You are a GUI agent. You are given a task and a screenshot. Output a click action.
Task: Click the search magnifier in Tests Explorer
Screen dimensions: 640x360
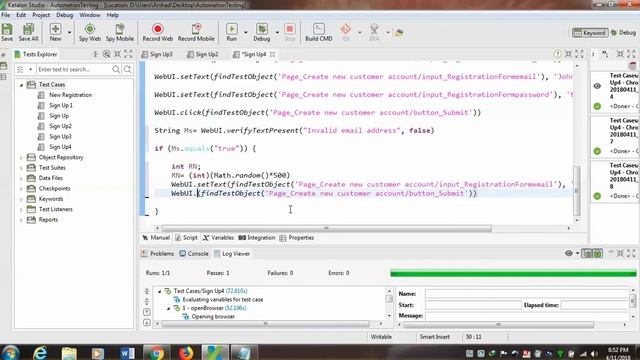[116, 69]
